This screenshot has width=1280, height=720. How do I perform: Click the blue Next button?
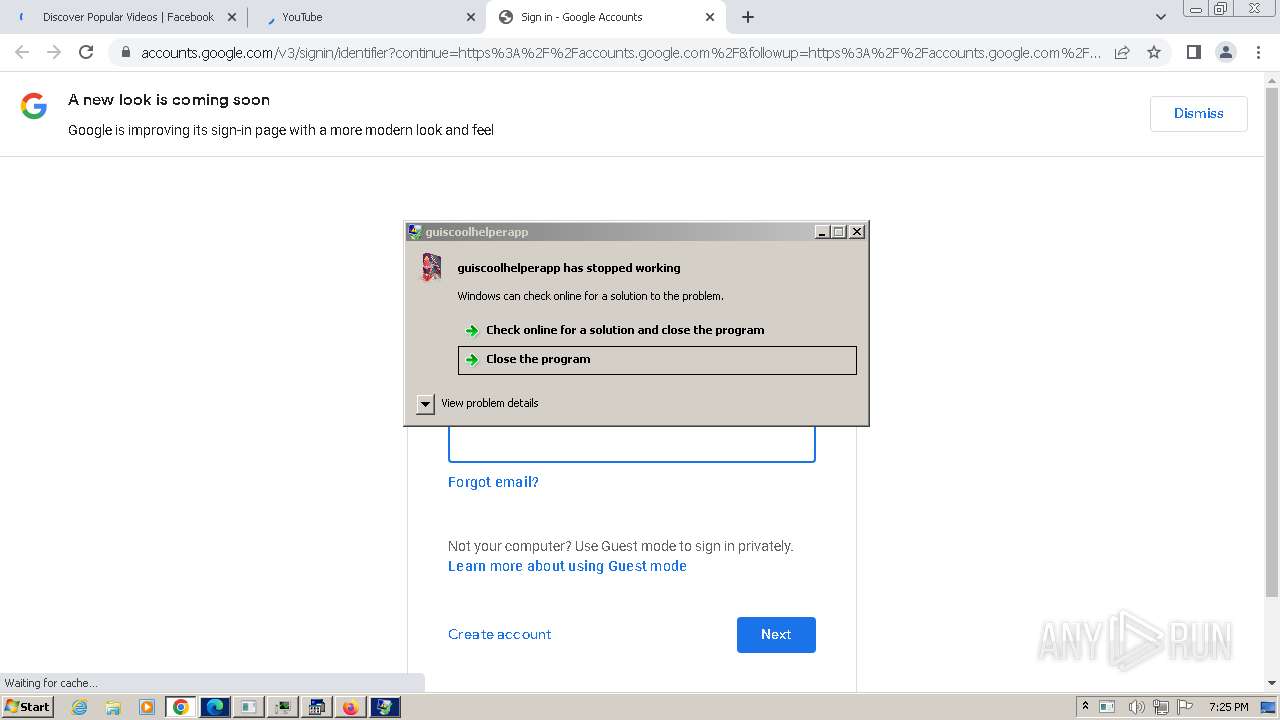[x=776, y=635]
